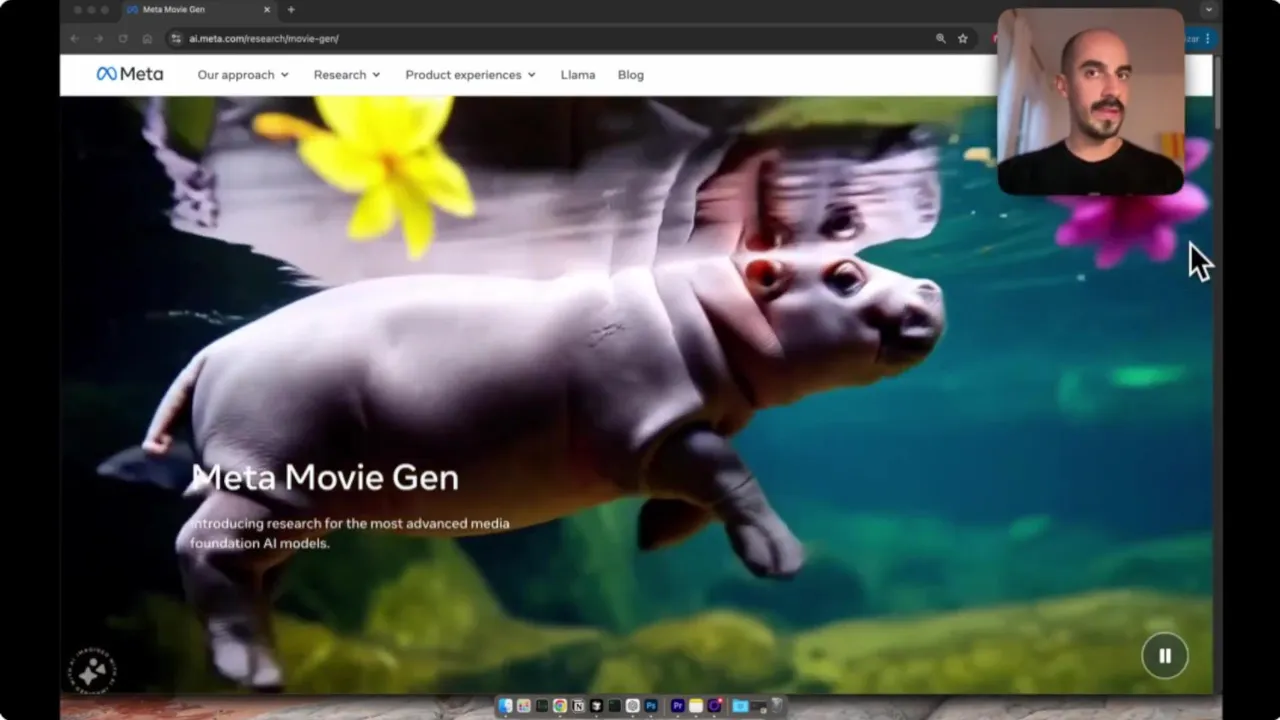
Task: Go to the browser home page
Action: tap(147, 38)
